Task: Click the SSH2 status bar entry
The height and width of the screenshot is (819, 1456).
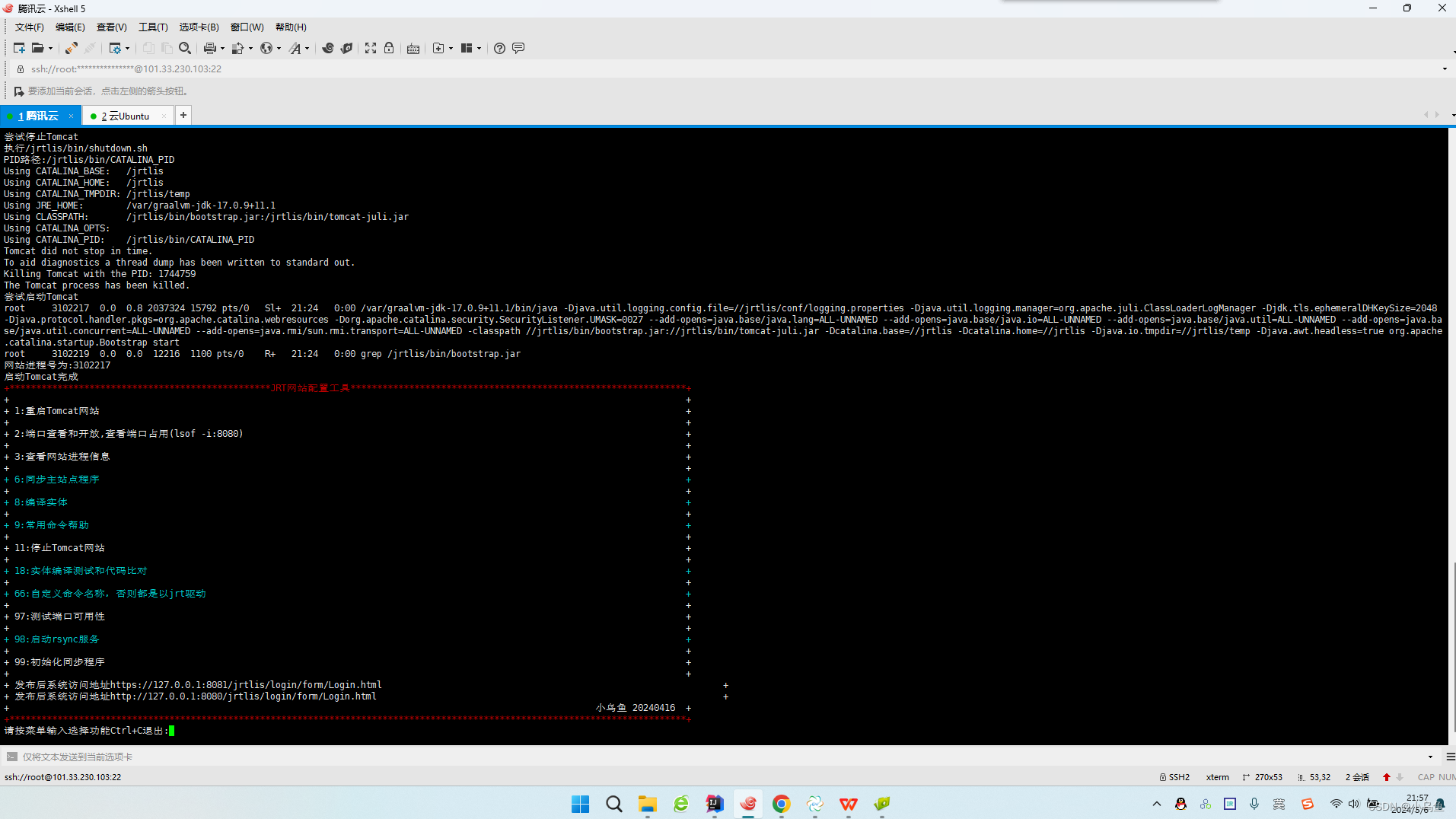Action: coord(1174,777)
